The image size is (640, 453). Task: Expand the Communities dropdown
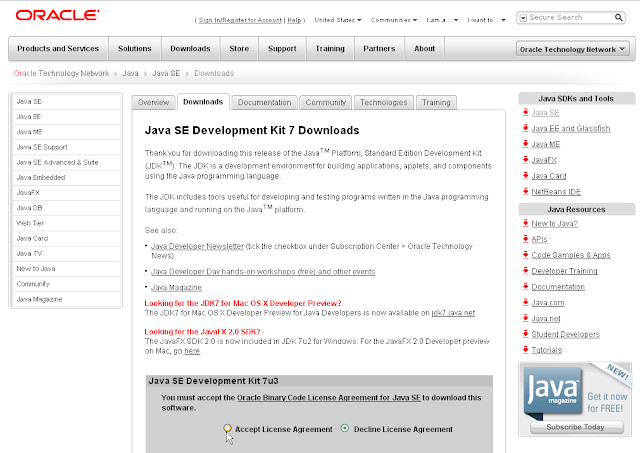tap(393, 20)
